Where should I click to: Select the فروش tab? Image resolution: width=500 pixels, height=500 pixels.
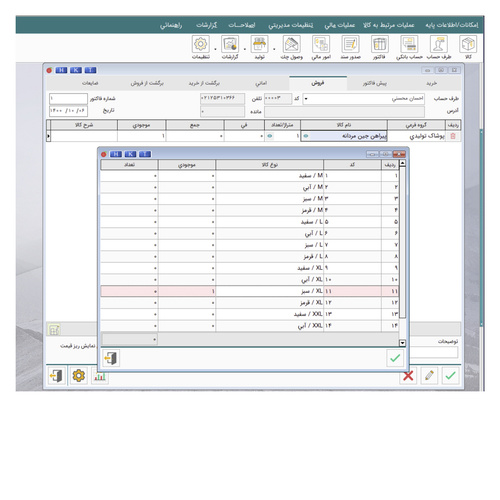318,83
